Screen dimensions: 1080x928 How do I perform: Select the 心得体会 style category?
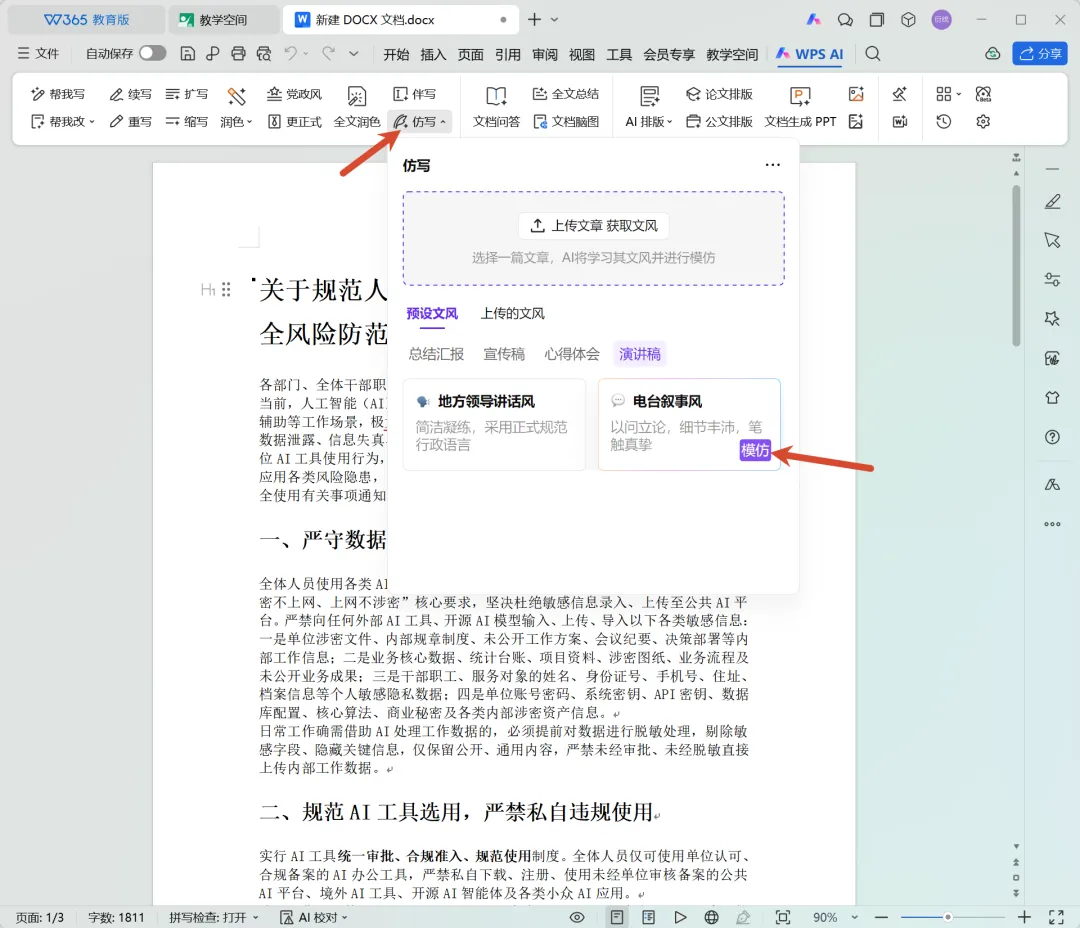[x=572, y=354]
